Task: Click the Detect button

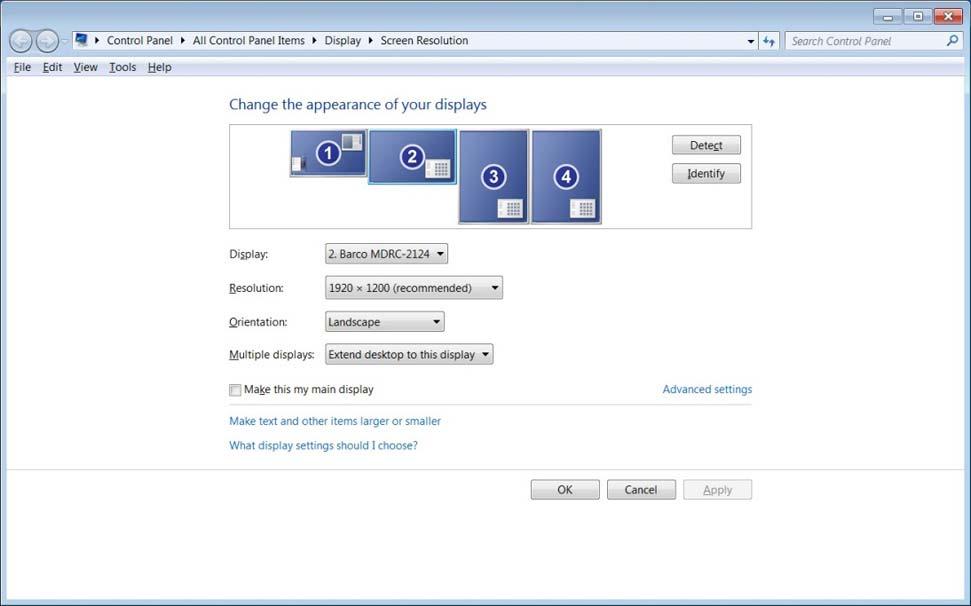Action: [x=706, y=145]
